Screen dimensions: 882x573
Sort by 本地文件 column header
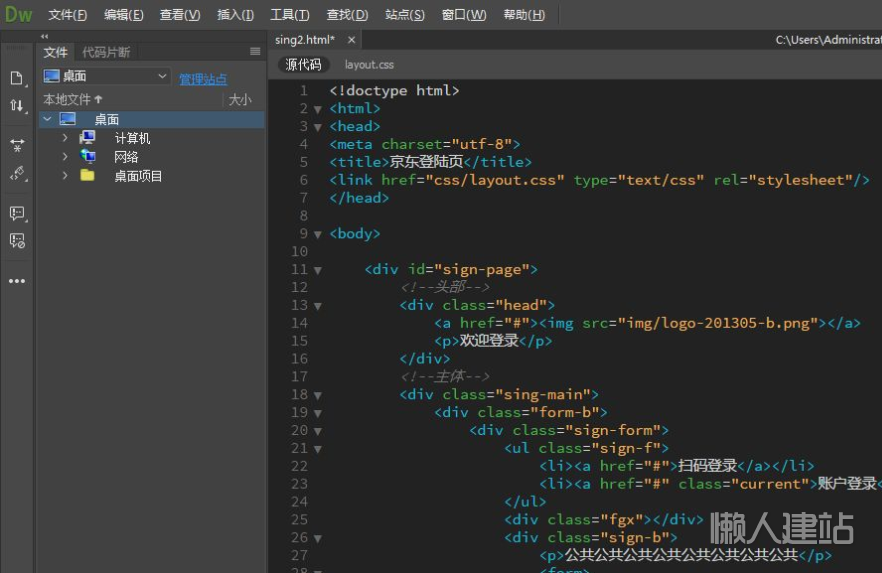click(73, 100)
